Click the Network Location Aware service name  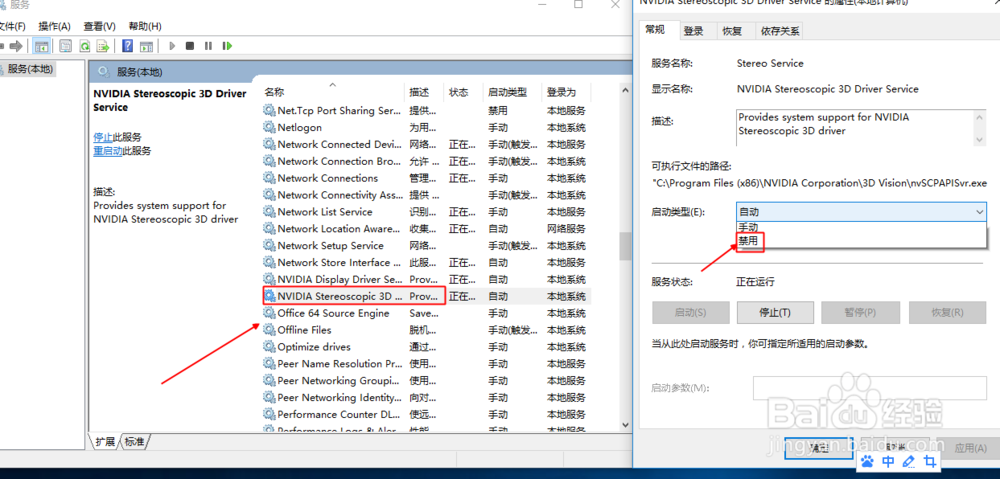point(339,228)
